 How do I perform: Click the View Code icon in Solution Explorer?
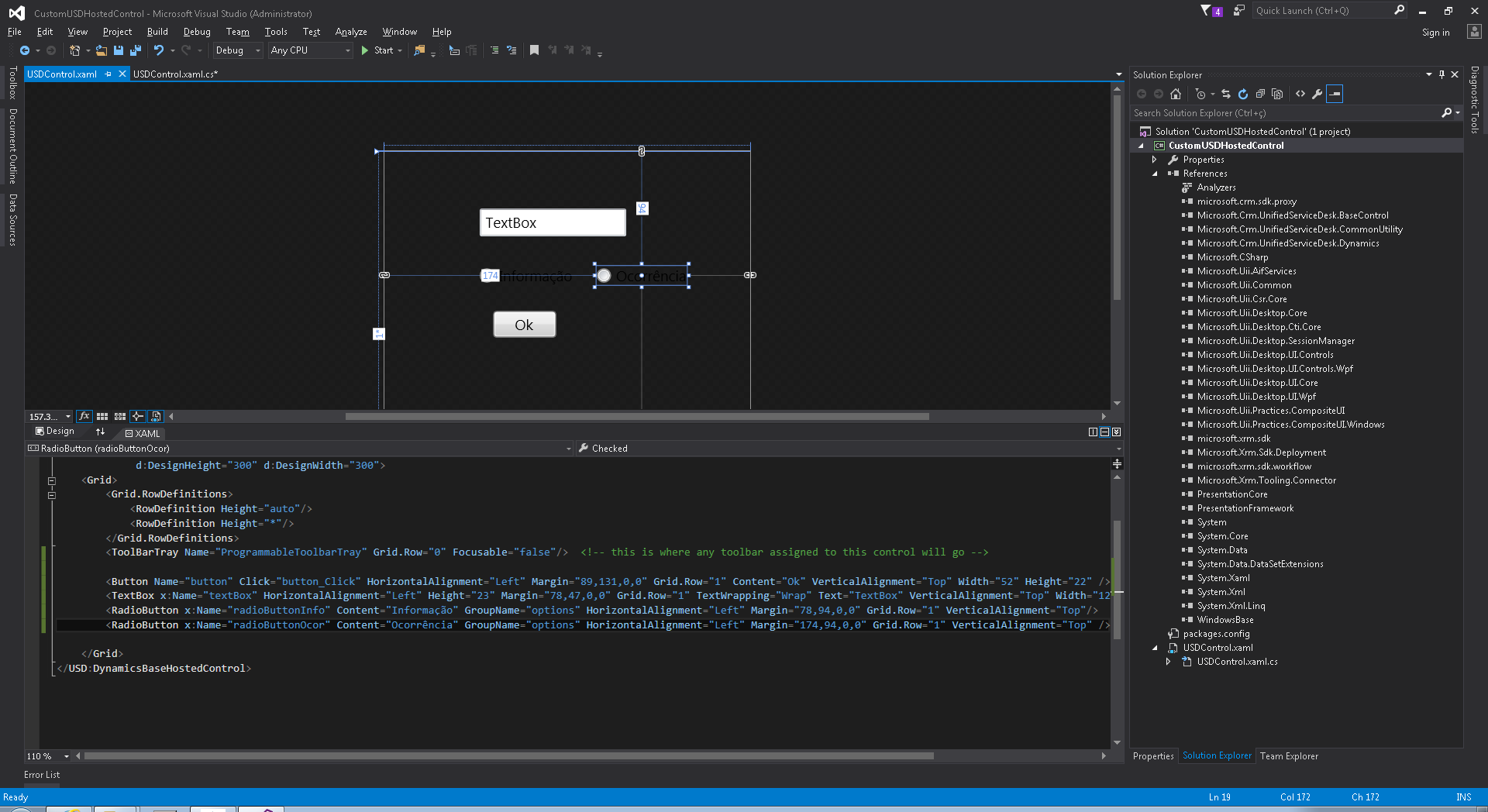(x=1300, y=94)
